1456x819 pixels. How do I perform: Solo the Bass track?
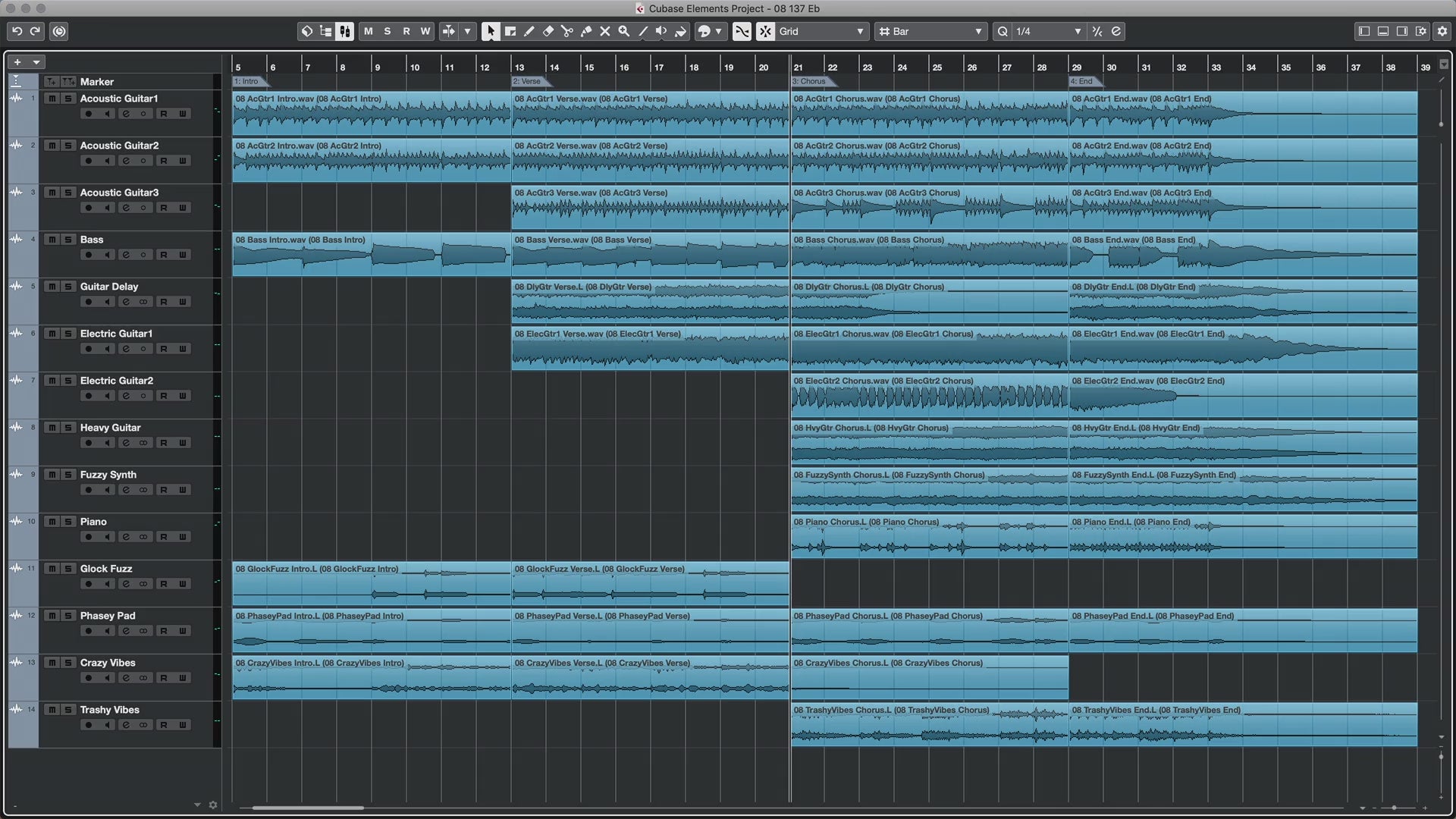[68, 240]
